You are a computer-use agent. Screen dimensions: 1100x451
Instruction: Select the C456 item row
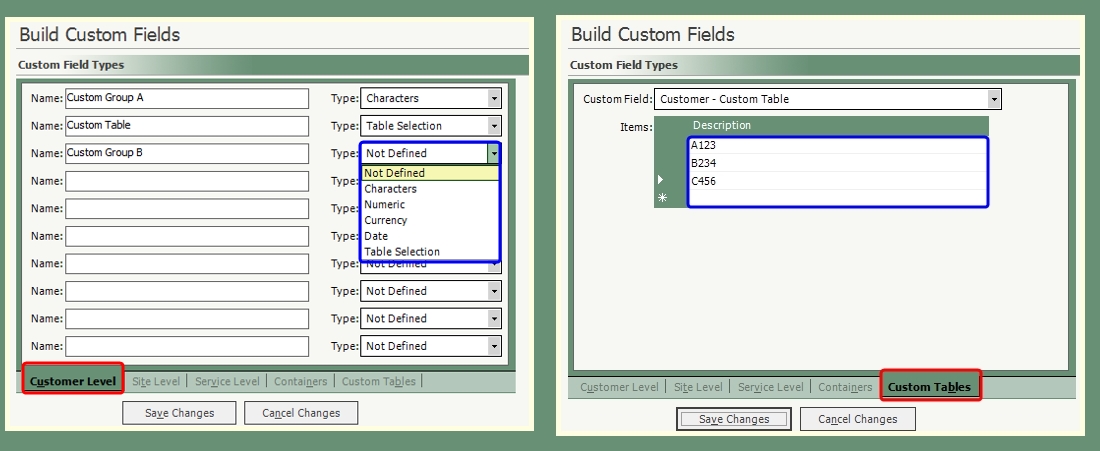(838, 181)
